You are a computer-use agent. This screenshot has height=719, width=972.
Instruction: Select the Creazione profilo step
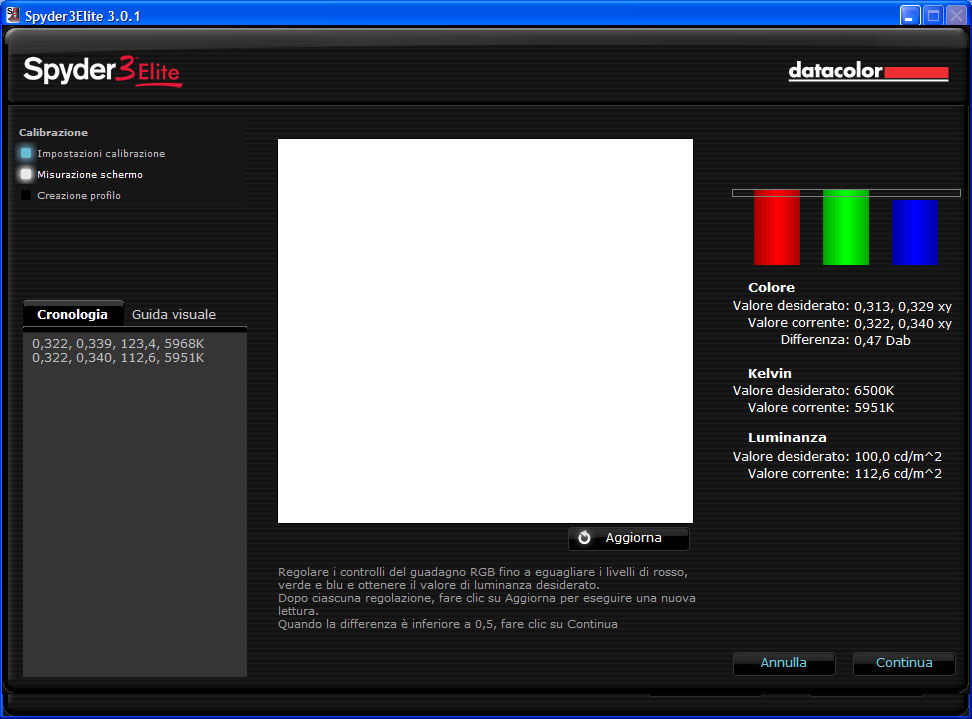click(79, 195)
